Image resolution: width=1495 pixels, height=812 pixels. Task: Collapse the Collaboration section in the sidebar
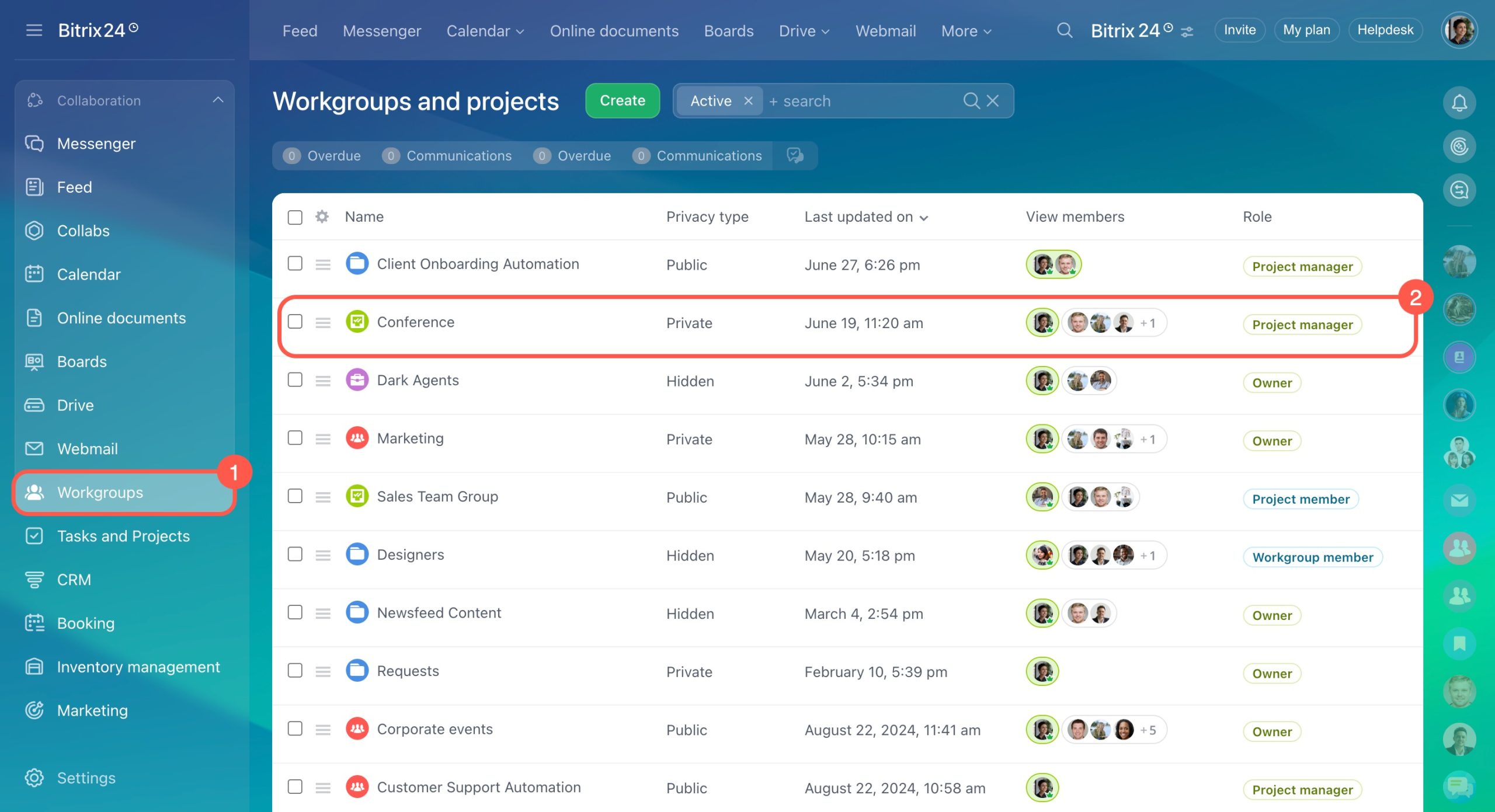point(218,100)
